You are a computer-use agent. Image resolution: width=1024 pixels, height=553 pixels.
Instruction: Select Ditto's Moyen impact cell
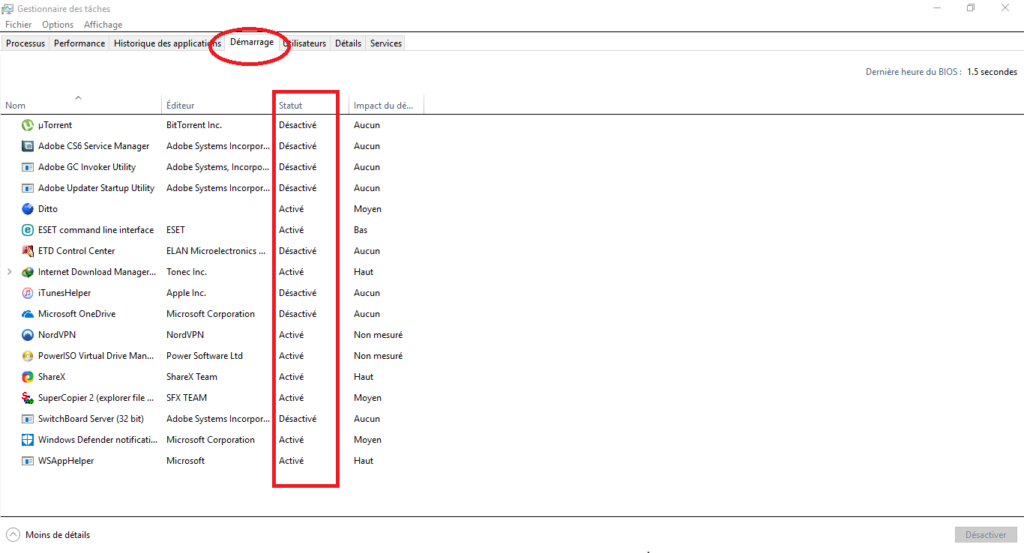(368, 209)
